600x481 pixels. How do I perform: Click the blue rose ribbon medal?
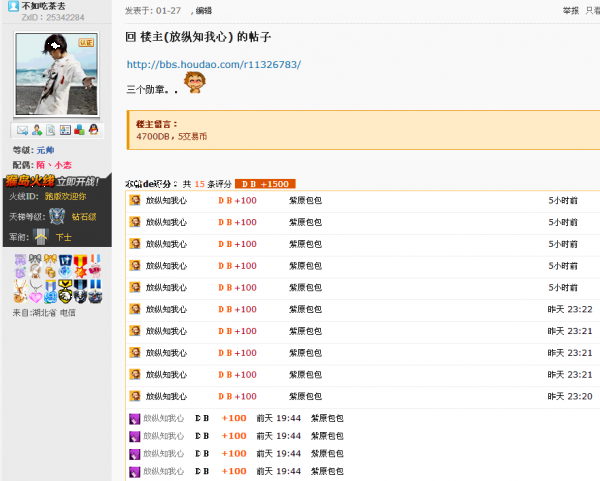[50, 291]
